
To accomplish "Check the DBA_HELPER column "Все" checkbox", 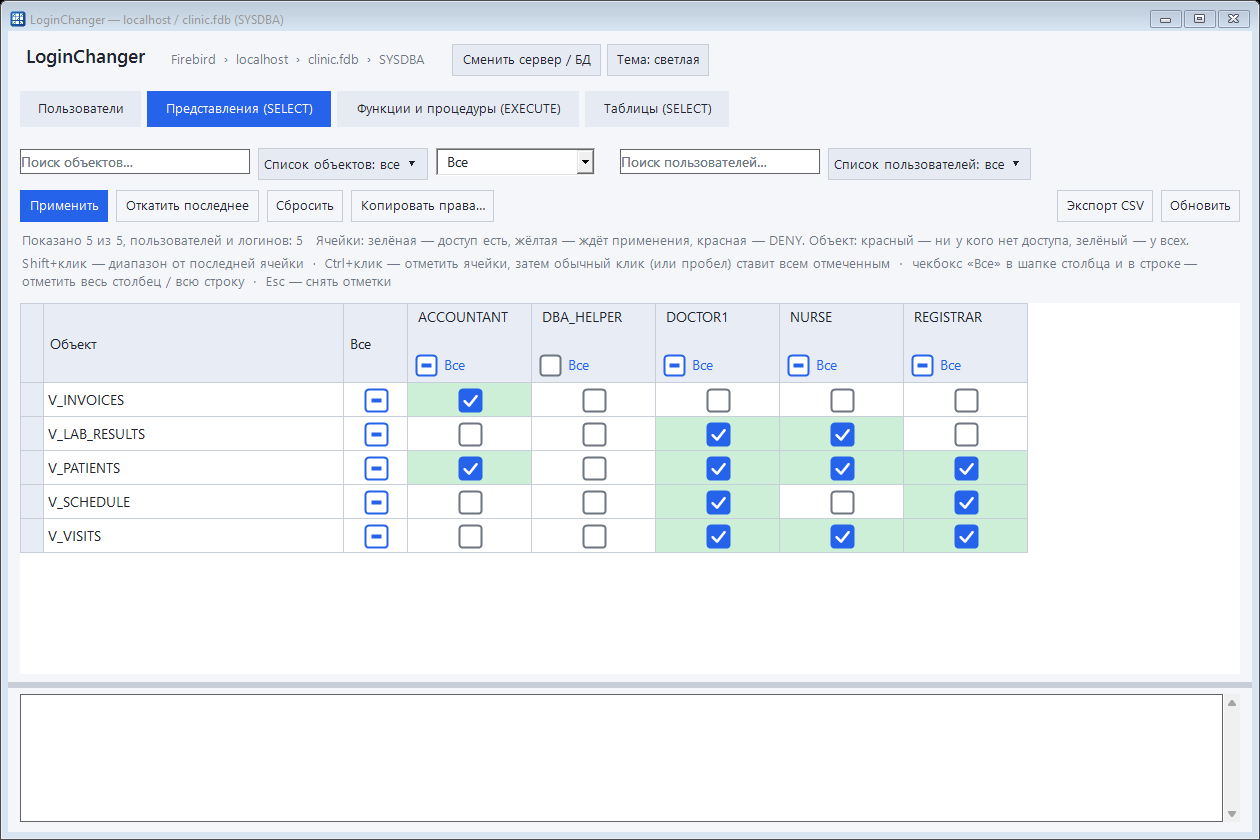I will 550,365.
